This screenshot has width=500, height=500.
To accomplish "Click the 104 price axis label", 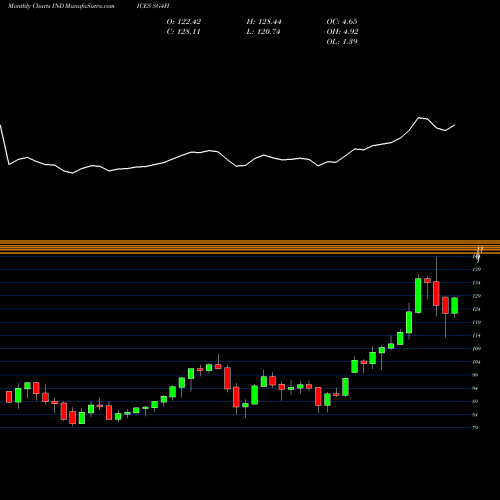I will [x=477, y=362].
